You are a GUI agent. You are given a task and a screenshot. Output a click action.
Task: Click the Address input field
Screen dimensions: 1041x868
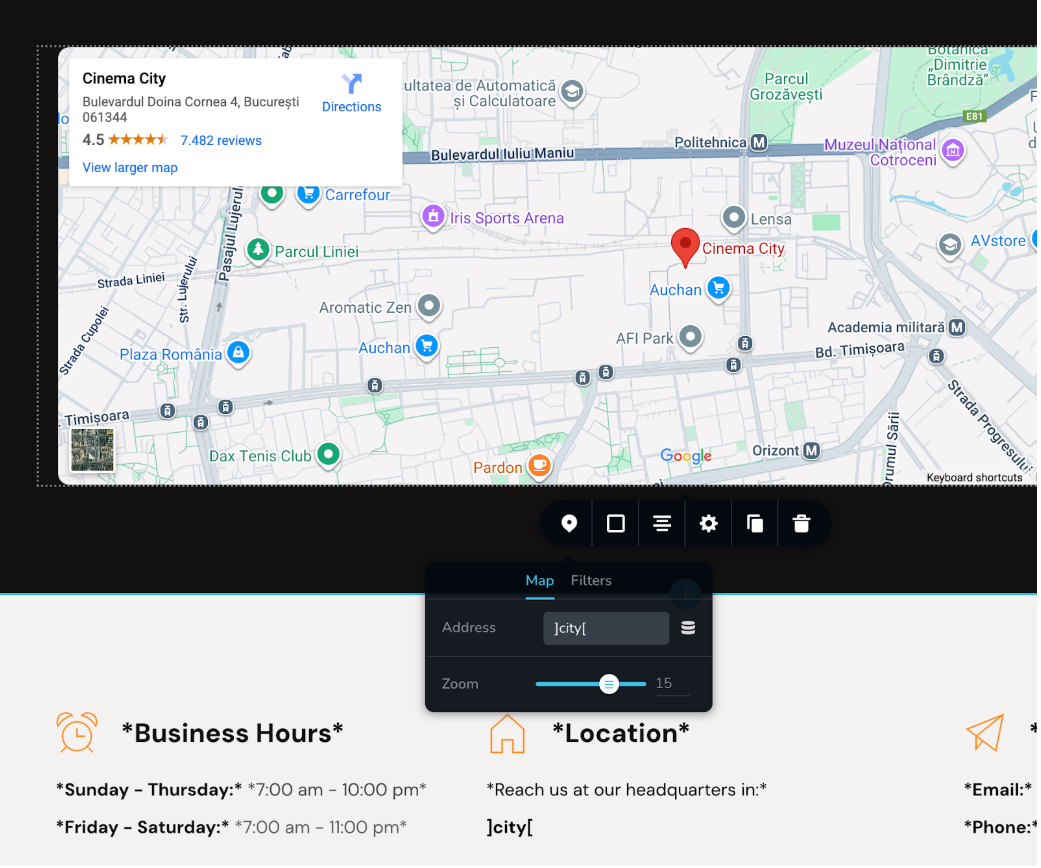coord(606,628)
